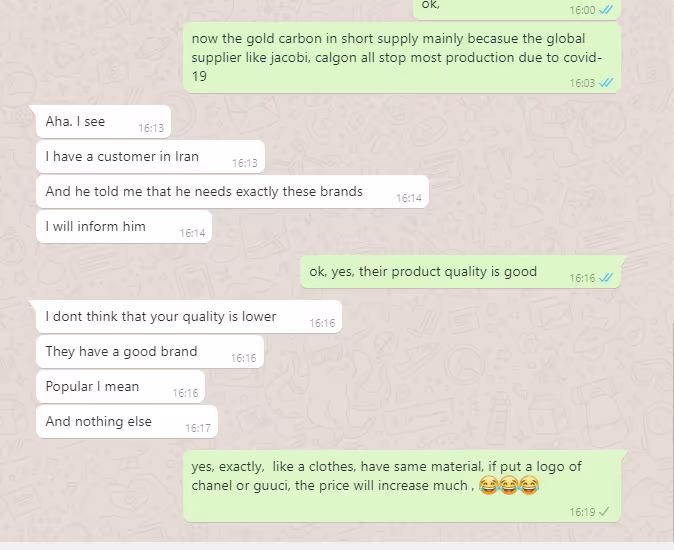674x550 pixels.
Task: Click the first laughing emoji in the last message
Action: [488, 486]
